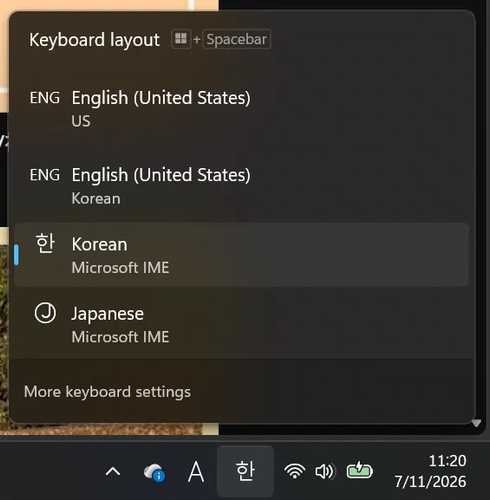Click the 한 language indicator in the taskbar

pos(245,471)
